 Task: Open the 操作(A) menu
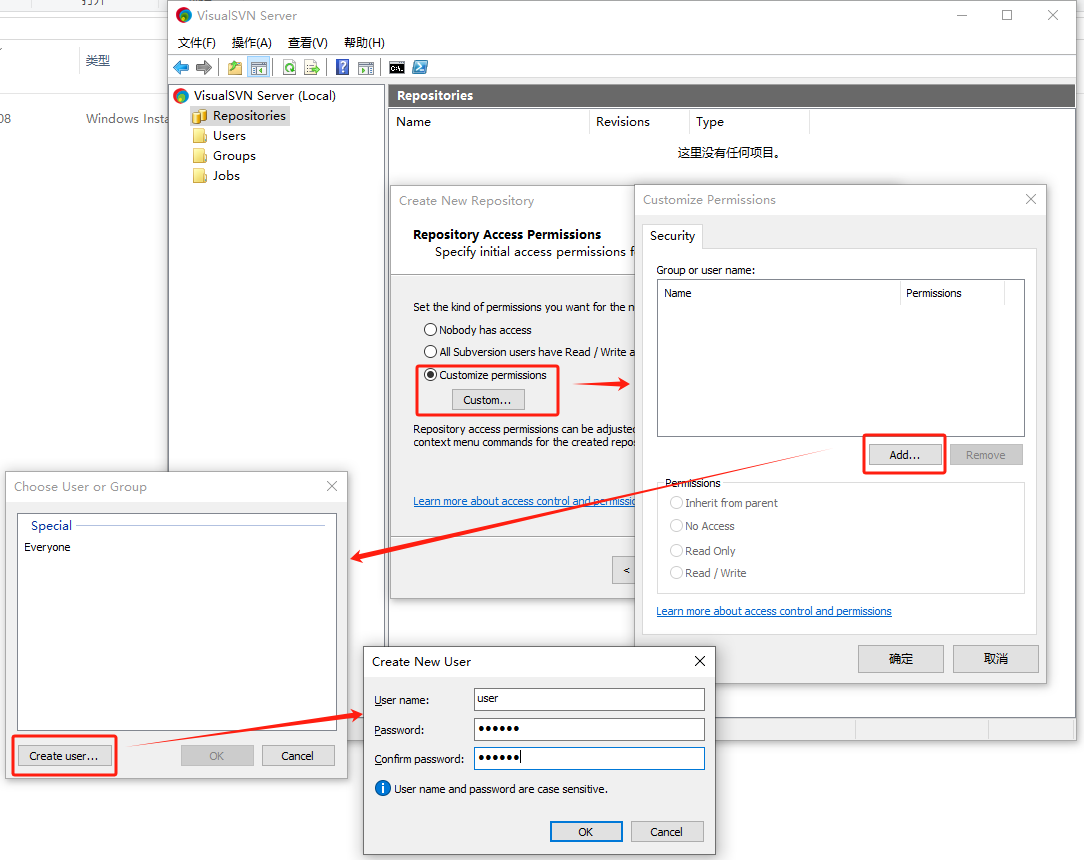coord(252,43)
